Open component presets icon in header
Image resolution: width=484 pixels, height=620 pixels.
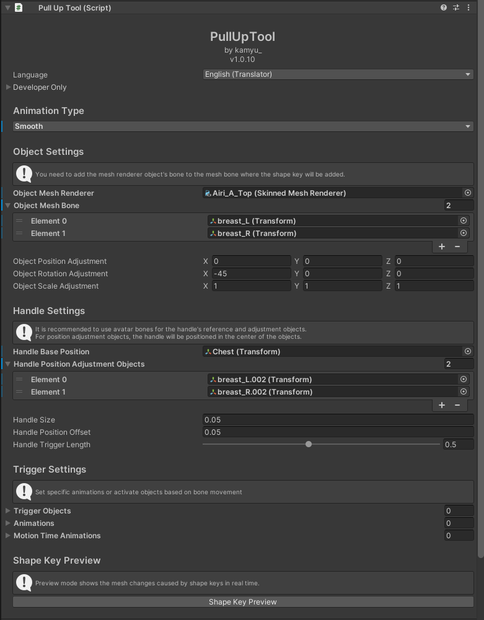coord(456,8)
